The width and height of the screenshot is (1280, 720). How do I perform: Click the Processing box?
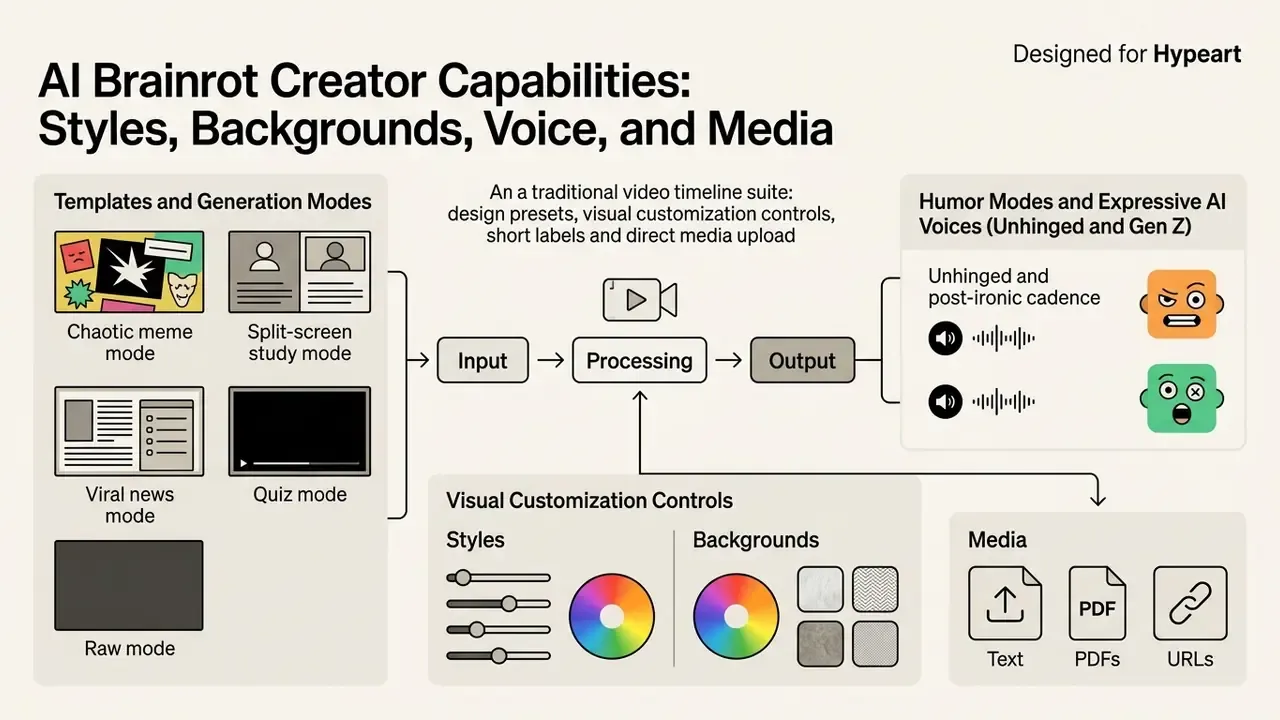click(x=639, y=361)
